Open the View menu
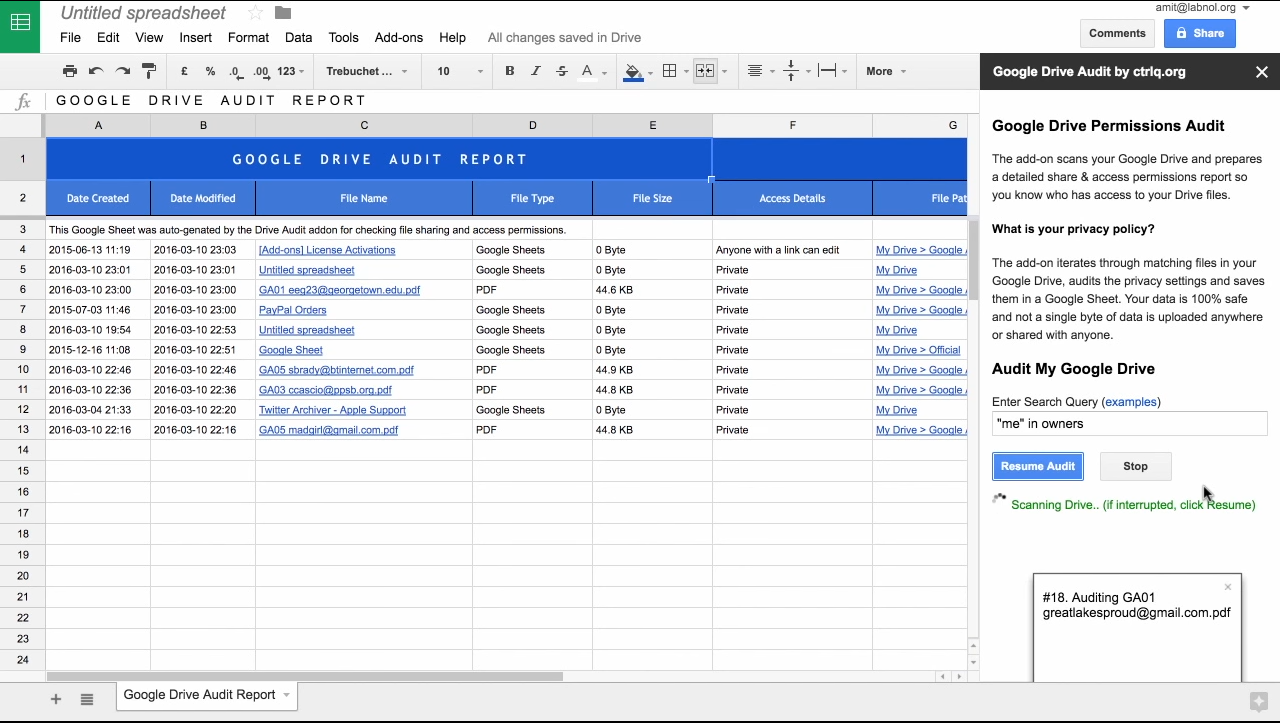 tap(149, 37)
